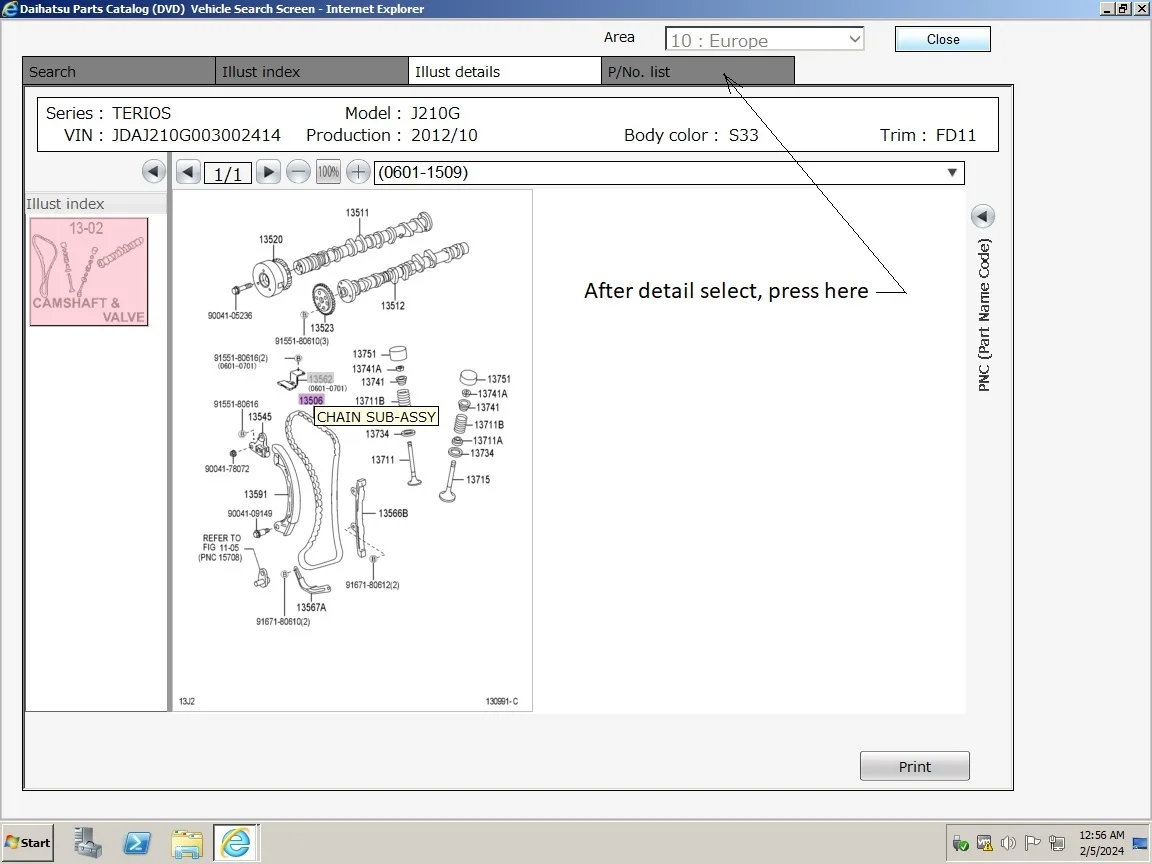Zoom out the parts illustration
The image size is (1152, 864).
(298, 172)
